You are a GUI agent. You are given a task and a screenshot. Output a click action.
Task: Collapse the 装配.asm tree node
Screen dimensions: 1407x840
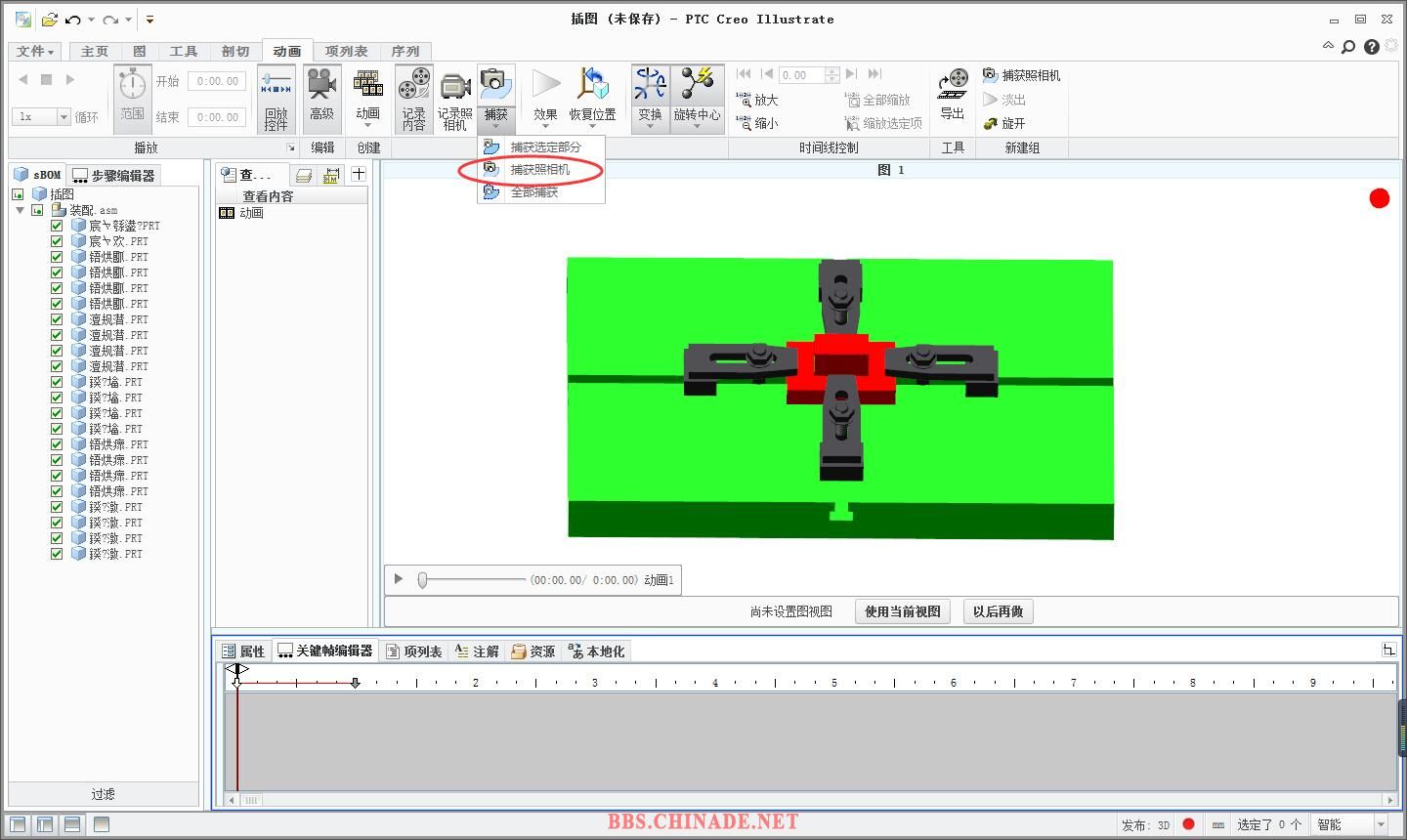(20, 210)
